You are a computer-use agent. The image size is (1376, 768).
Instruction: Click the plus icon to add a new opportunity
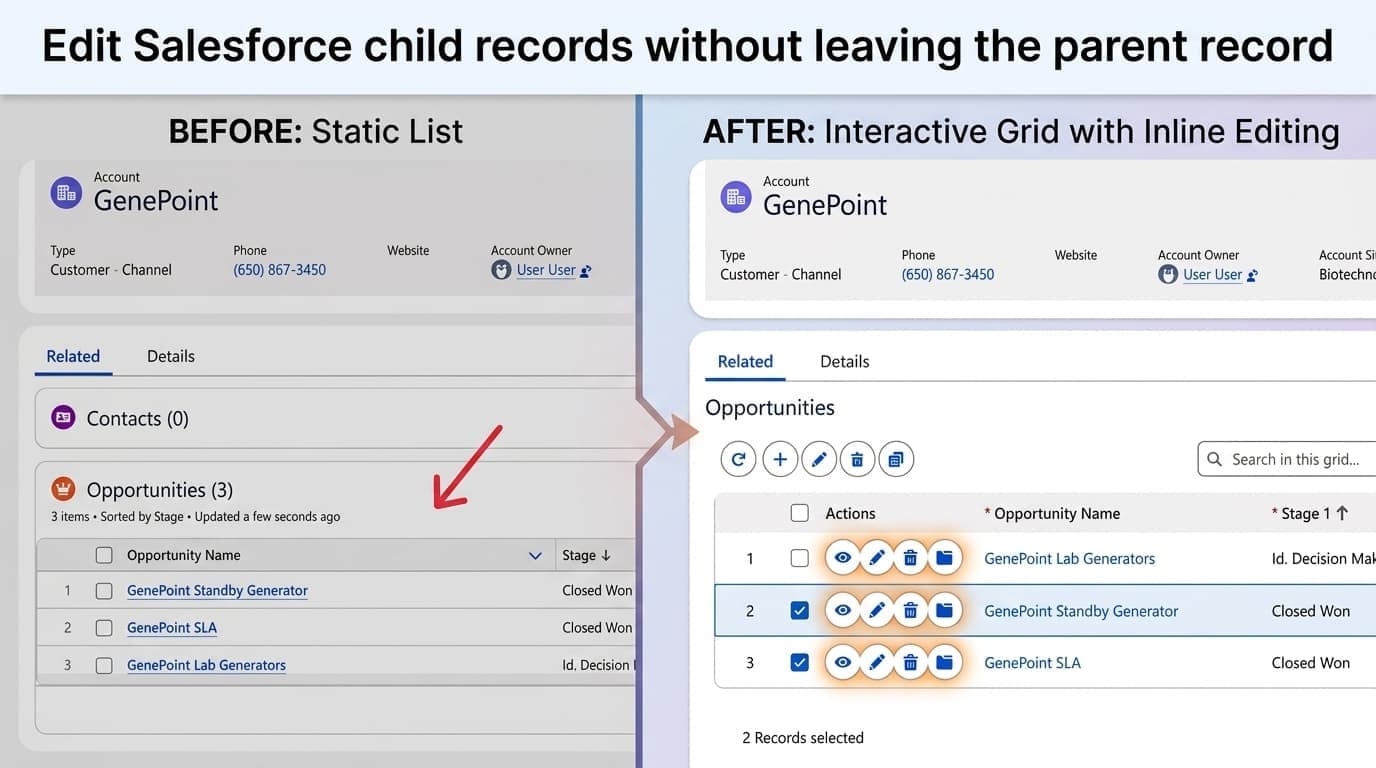(780, 459)
